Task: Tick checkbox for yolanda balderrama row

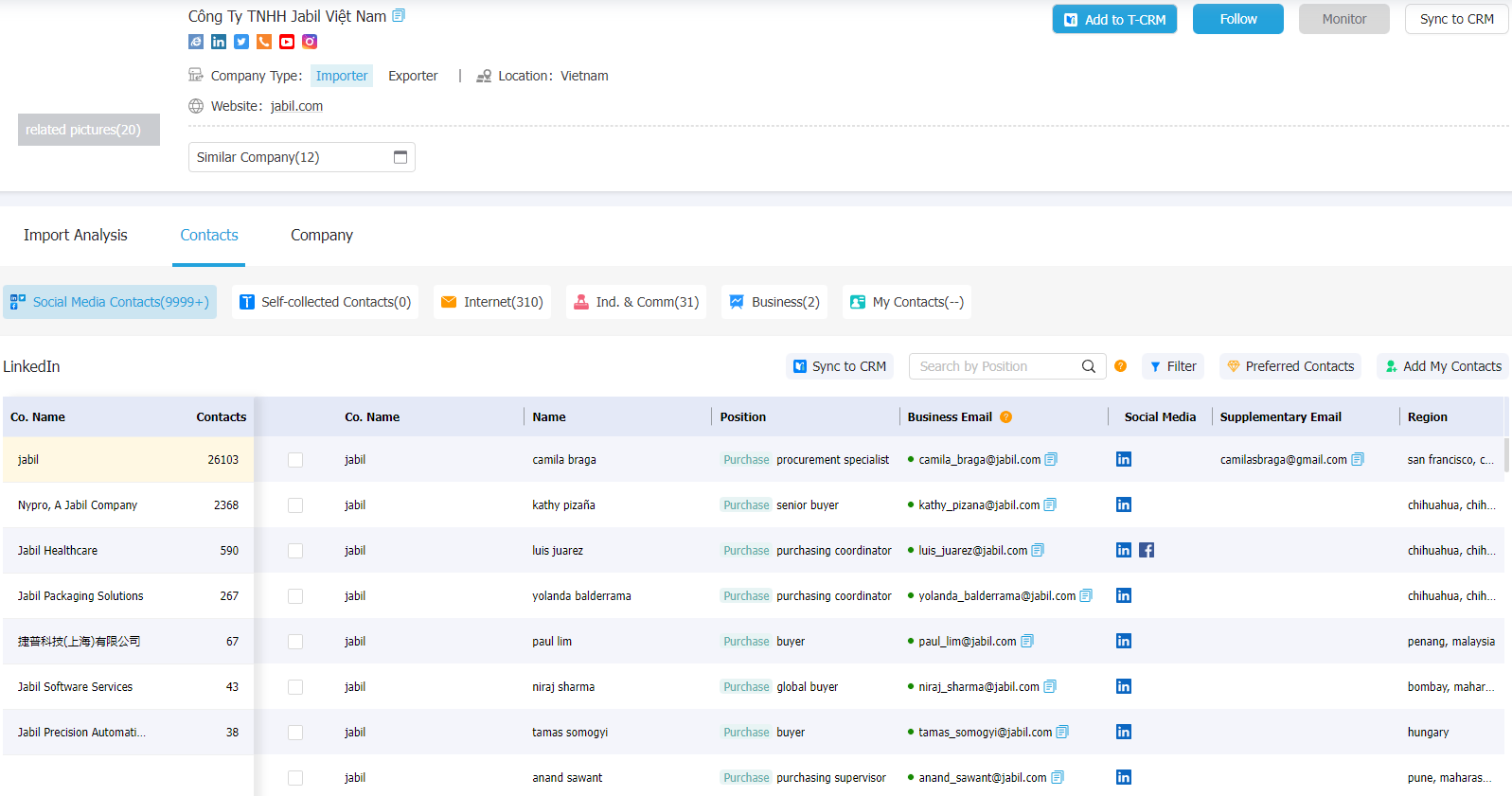Action: [x=295, y=596]
